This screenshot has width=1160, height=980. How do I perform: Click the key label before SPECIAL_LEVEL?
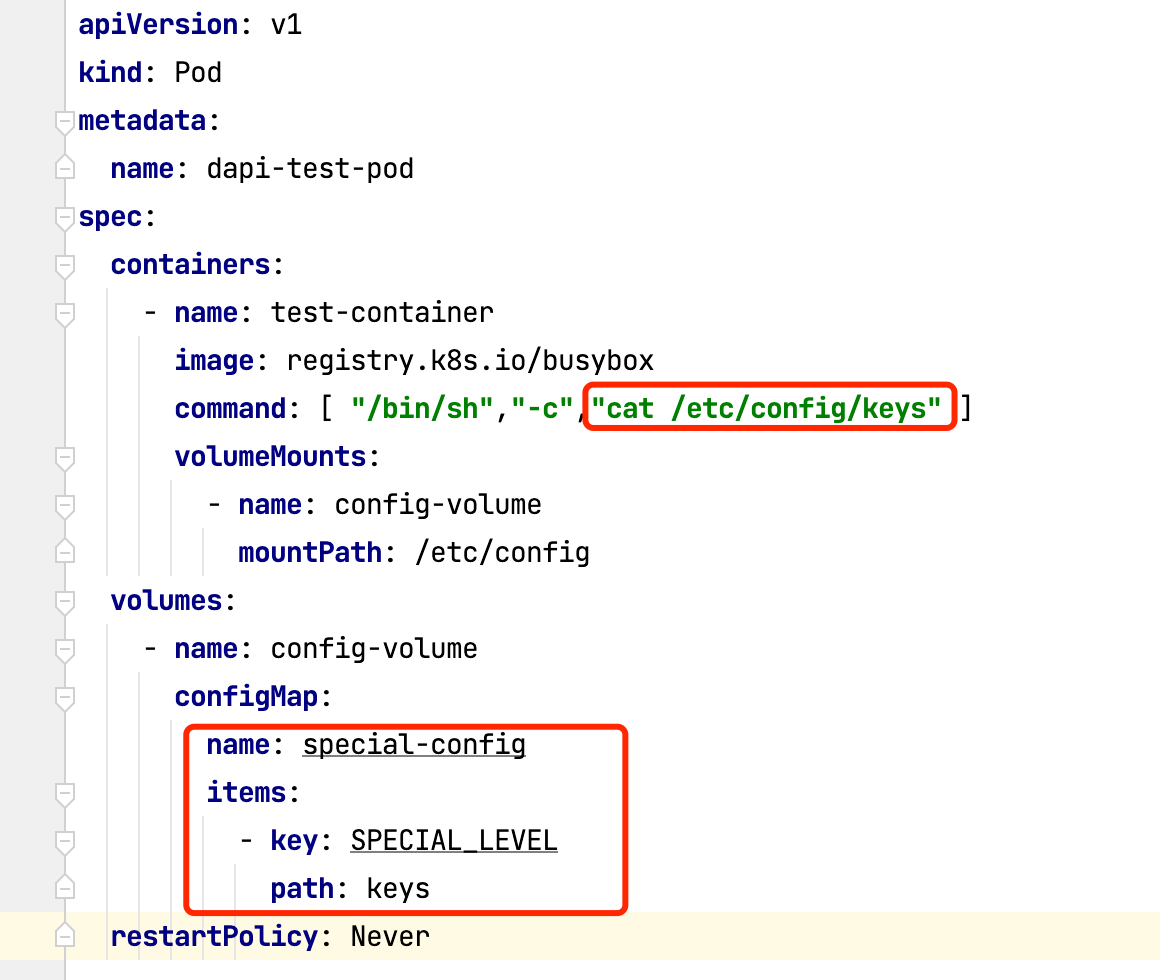pos(294,841)
